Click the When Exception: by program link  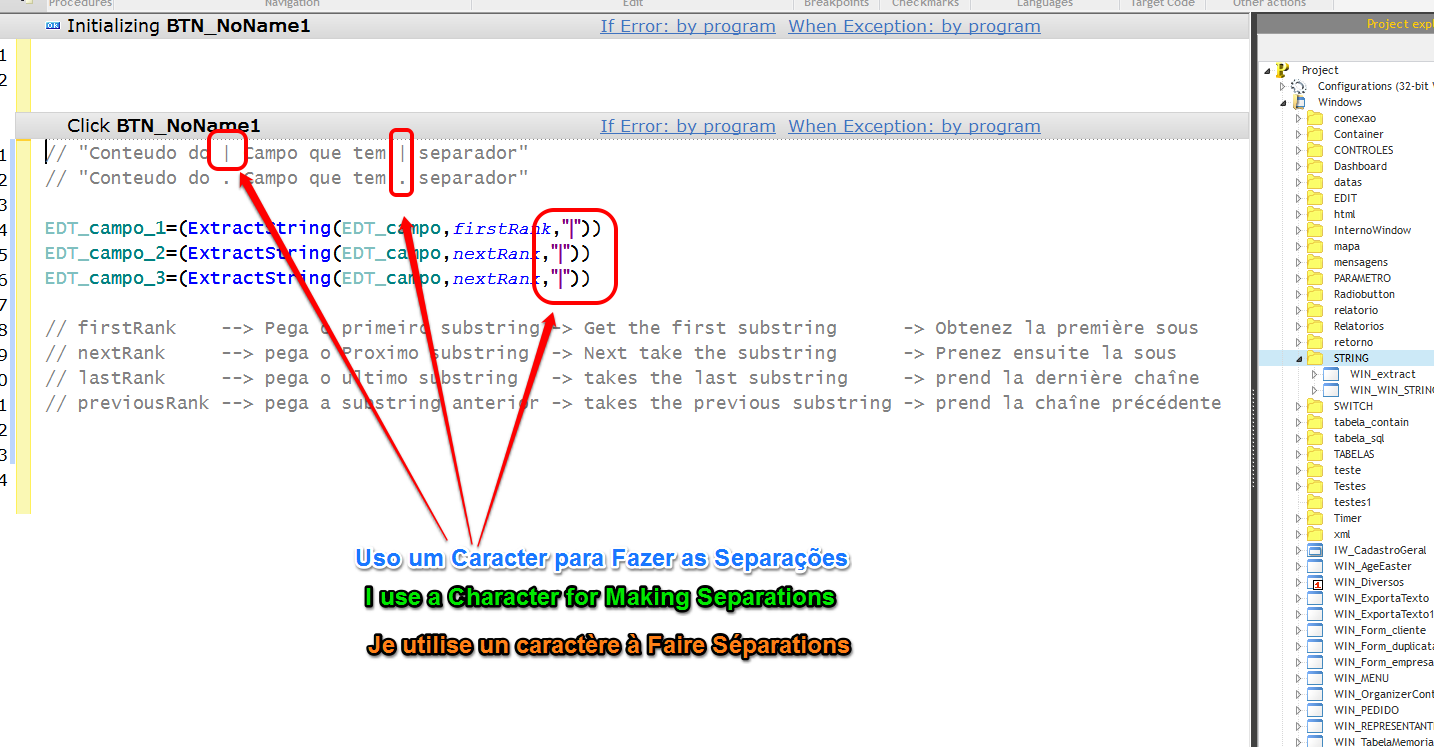coord(913,26)
